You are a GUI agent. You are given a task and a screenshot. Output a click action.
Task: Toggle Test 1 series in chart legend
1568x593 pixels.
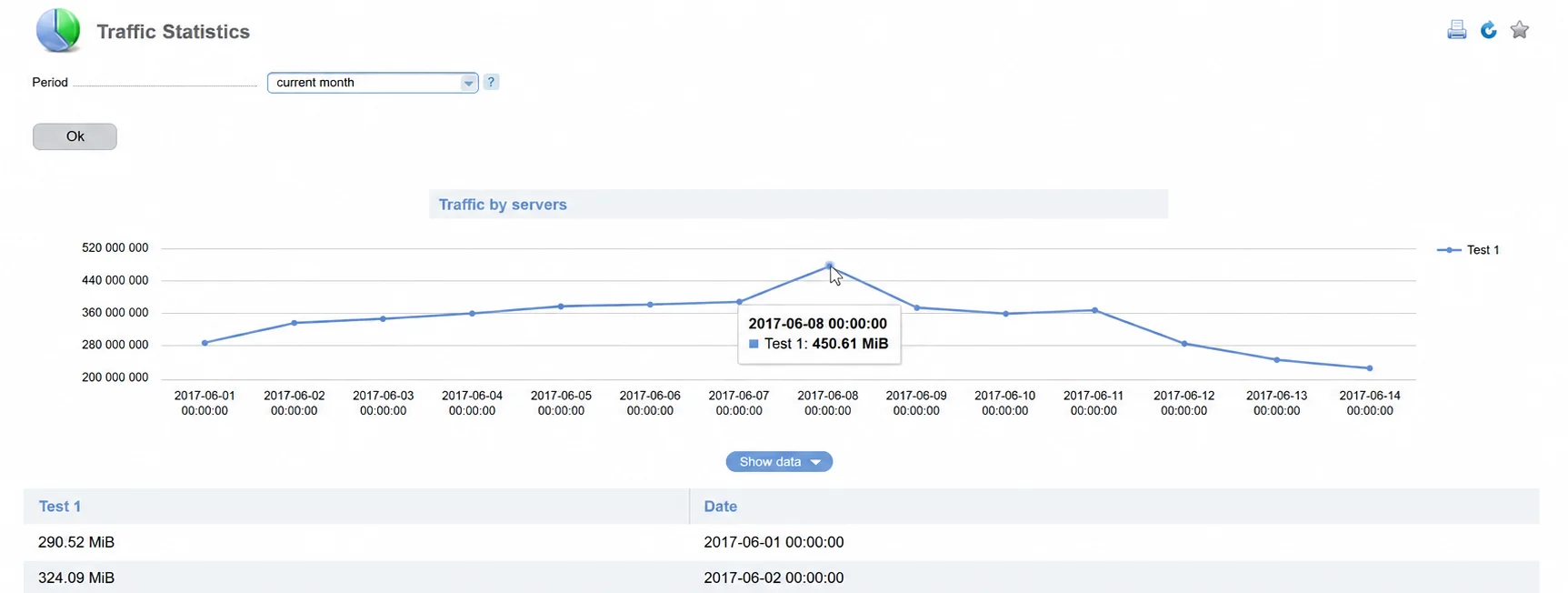point(1468,250)
